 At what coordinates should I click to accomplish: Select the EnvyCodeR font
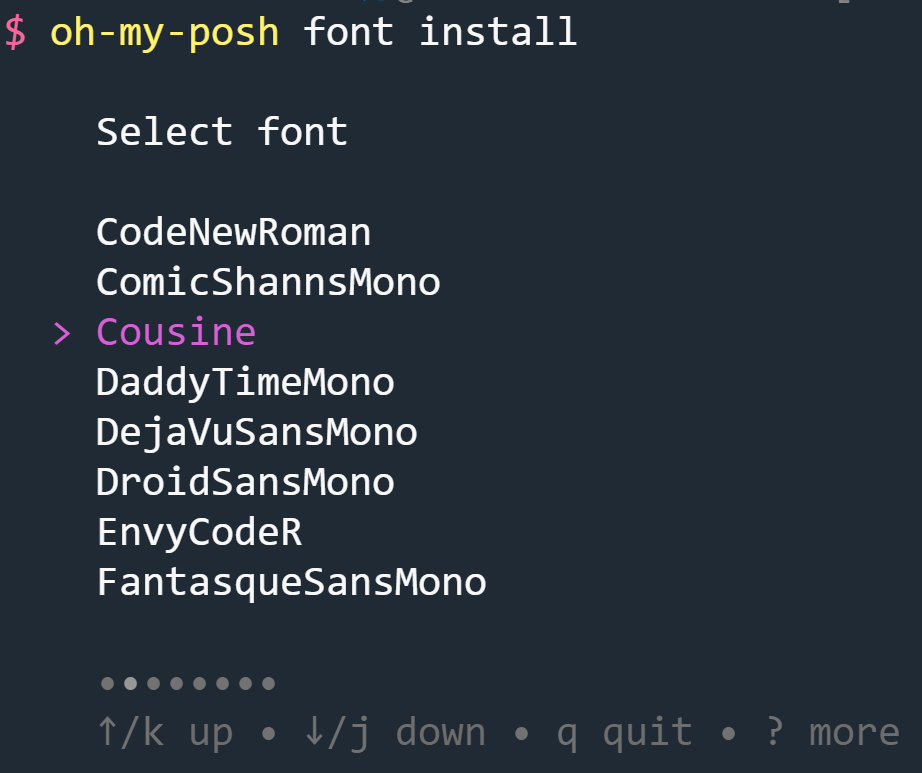pos(199,533)
